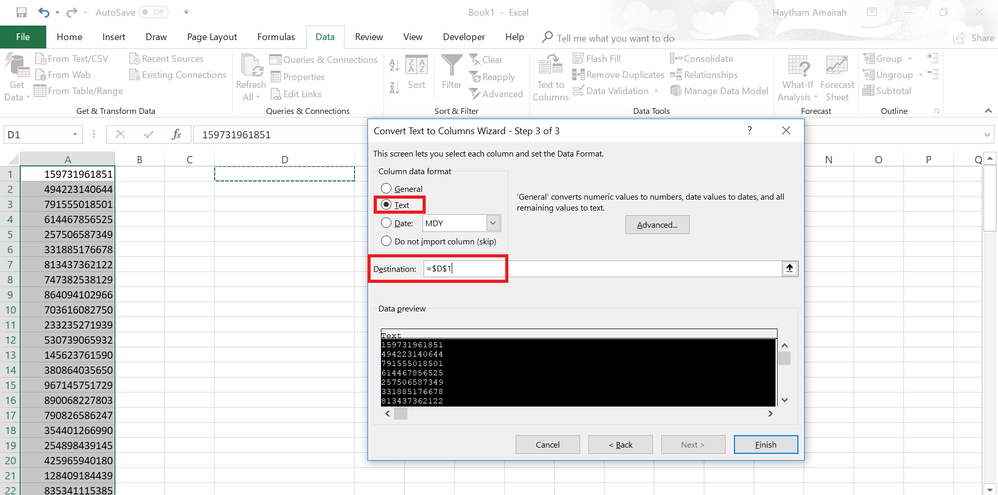
Task: Switch to the Insert tab
Action: tap(114, 37)
